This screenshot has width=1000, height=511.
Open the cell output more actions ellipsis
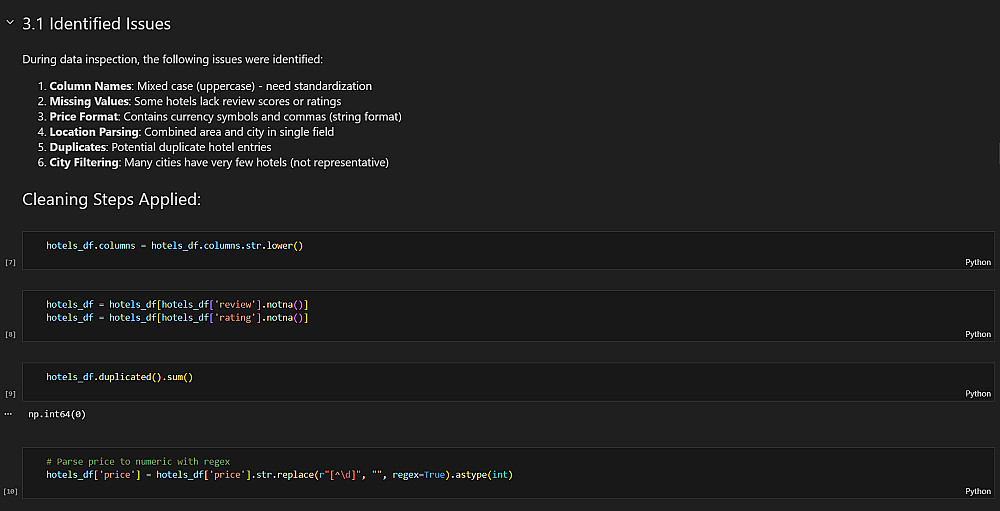point(8,412)
